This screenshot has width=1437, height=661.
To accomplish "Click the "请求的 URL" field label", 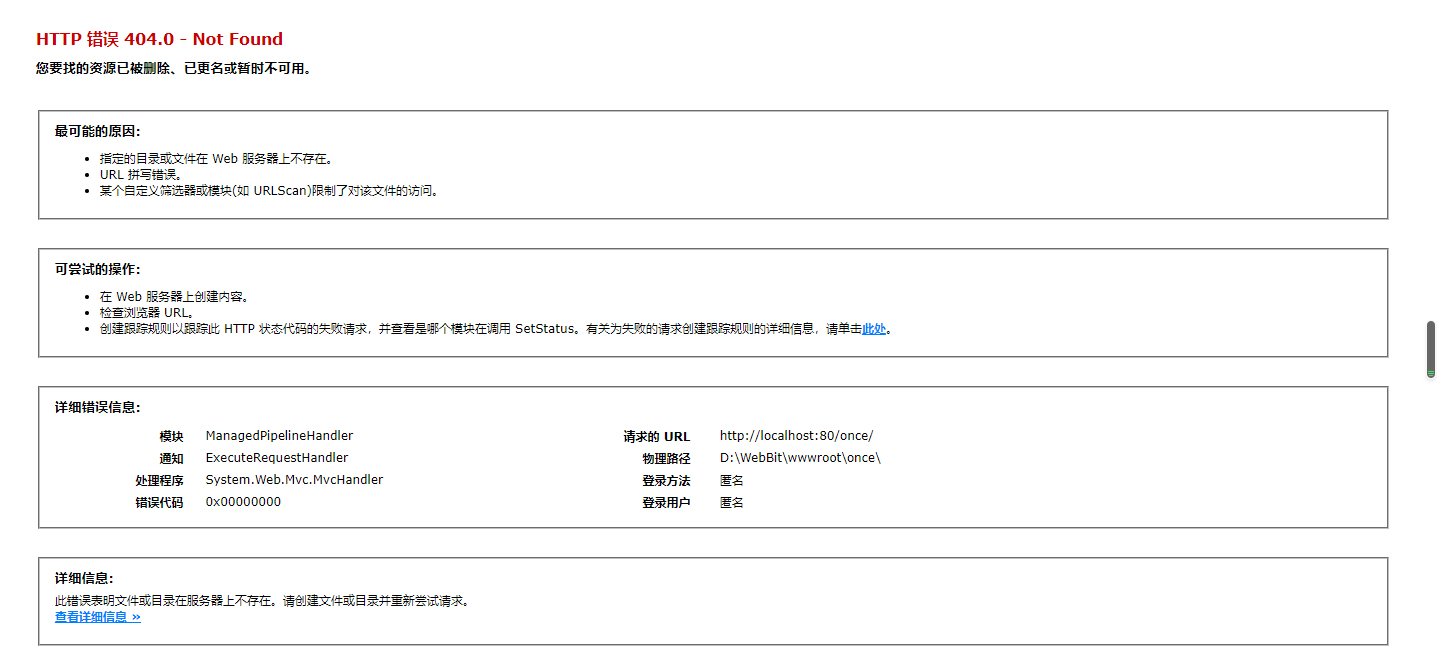I will 656,437.
